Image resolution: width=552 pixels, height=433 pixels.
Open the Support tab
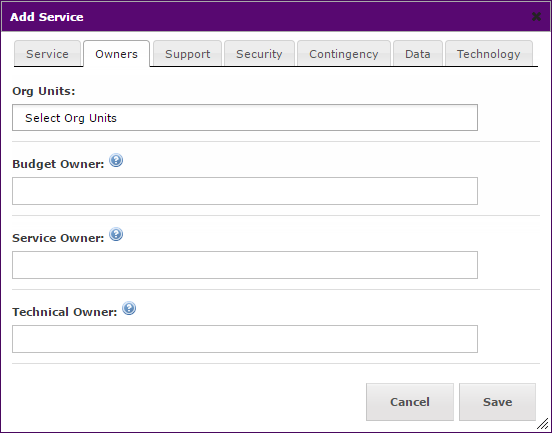click(188, 54)
